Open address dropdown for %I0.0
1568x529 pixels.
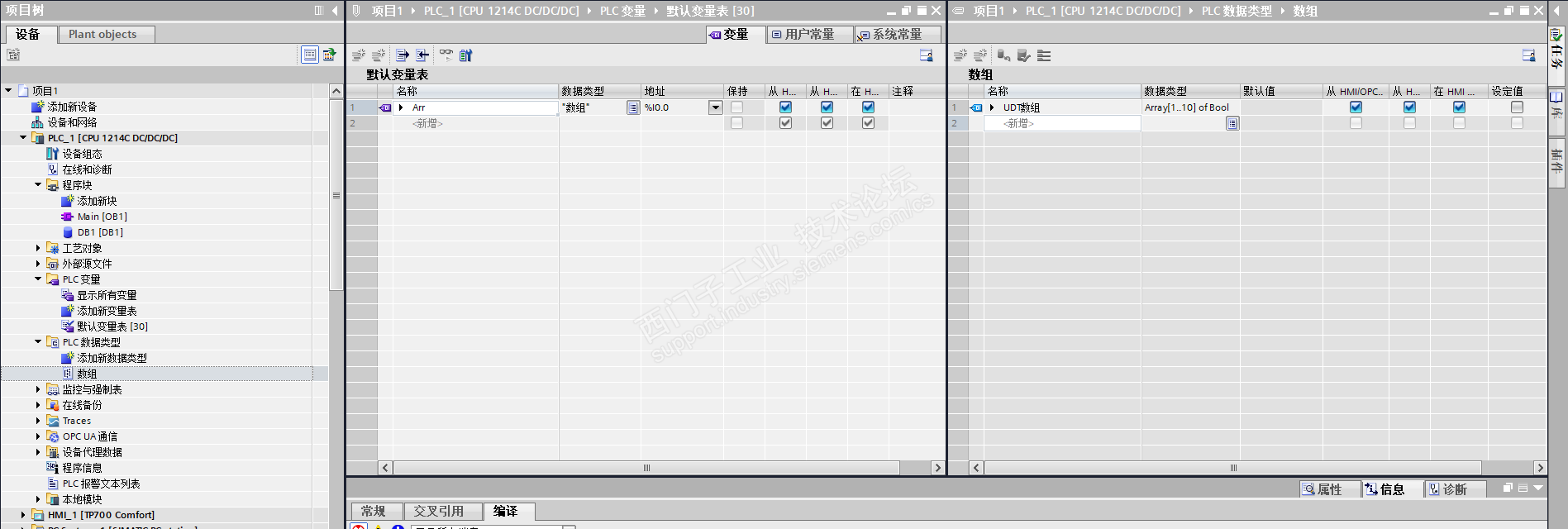(716, 107)
